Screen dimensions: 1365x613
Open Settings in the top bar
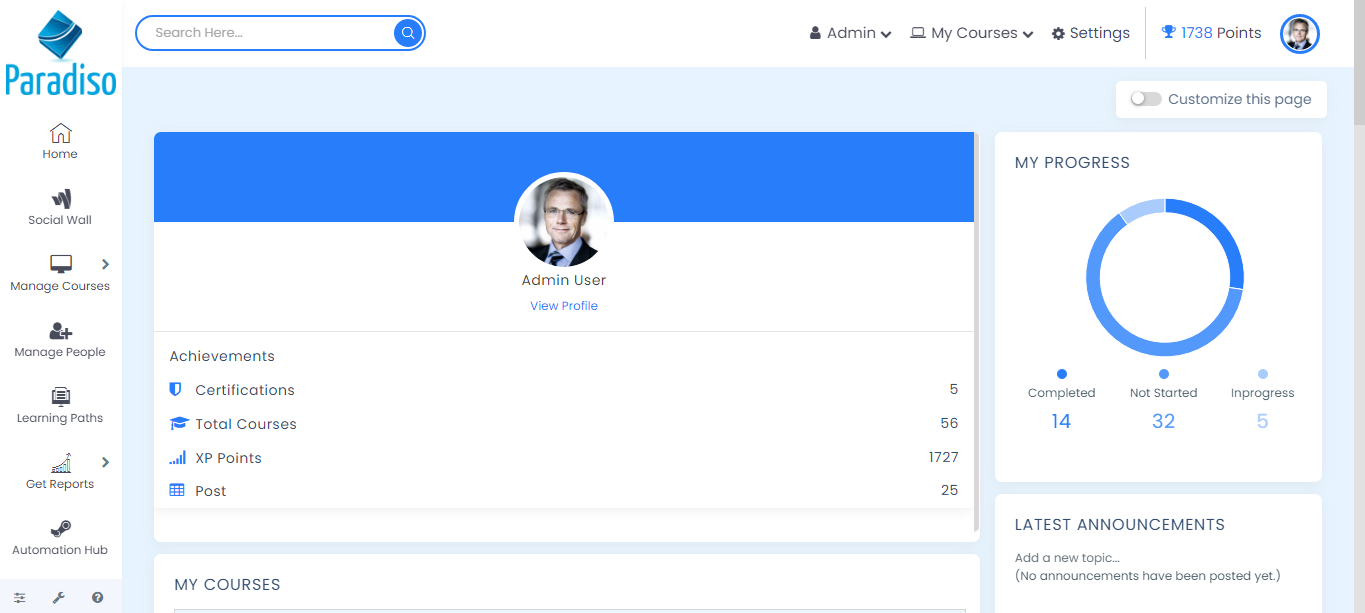pos(1090,33)
